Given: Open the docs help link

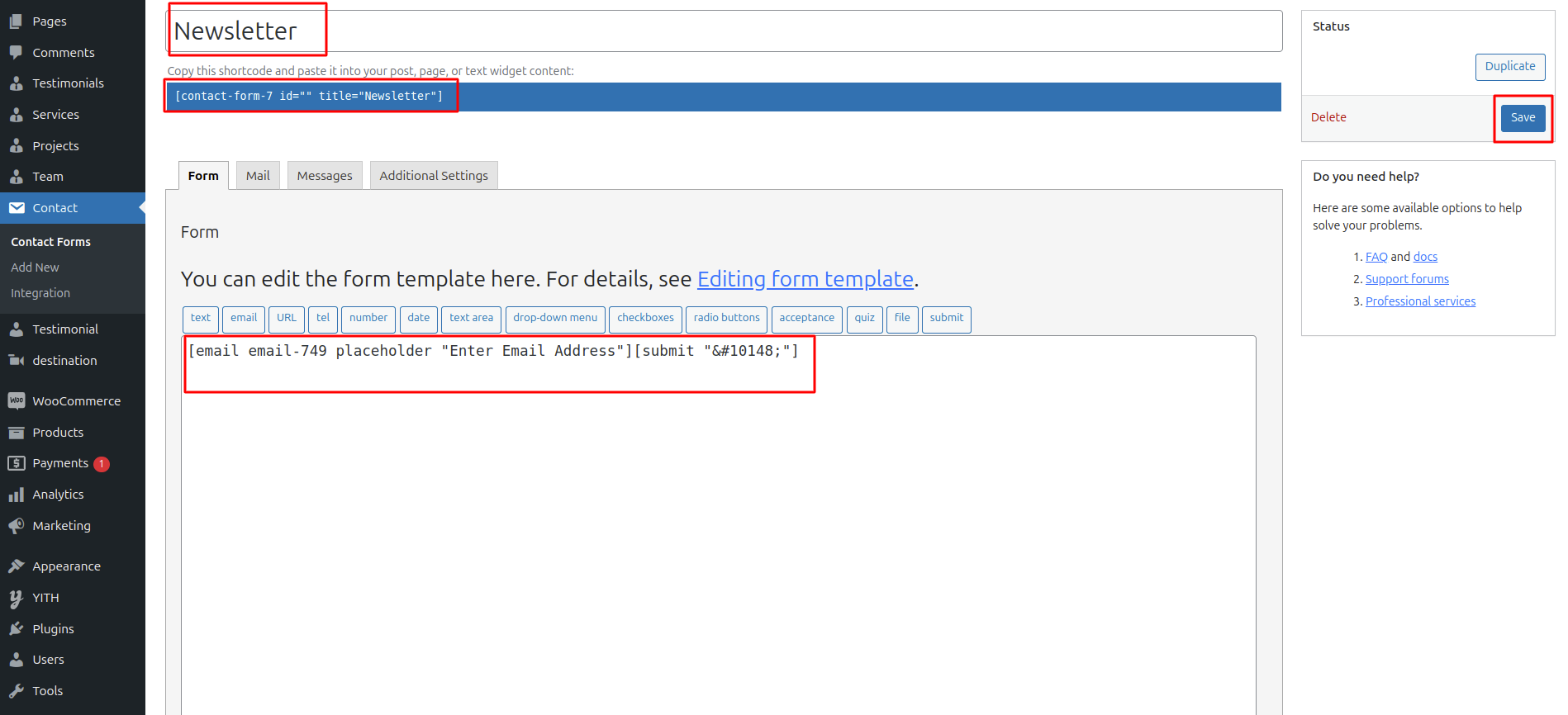Looking at the screenshot, I should click(x=1425, y=257).
